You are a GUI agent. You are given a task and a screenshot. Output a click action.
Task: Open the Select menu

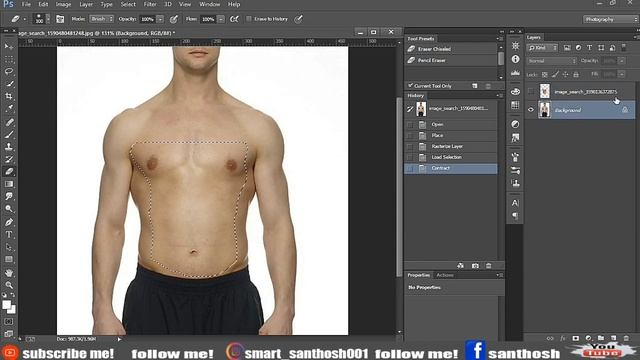pyautogui.click(x=128, y=4)
